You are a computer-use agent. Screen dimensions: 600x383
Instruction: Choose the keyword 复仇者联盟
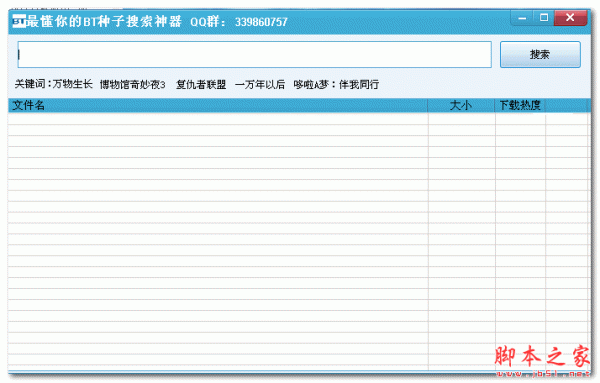click(201, 84)
